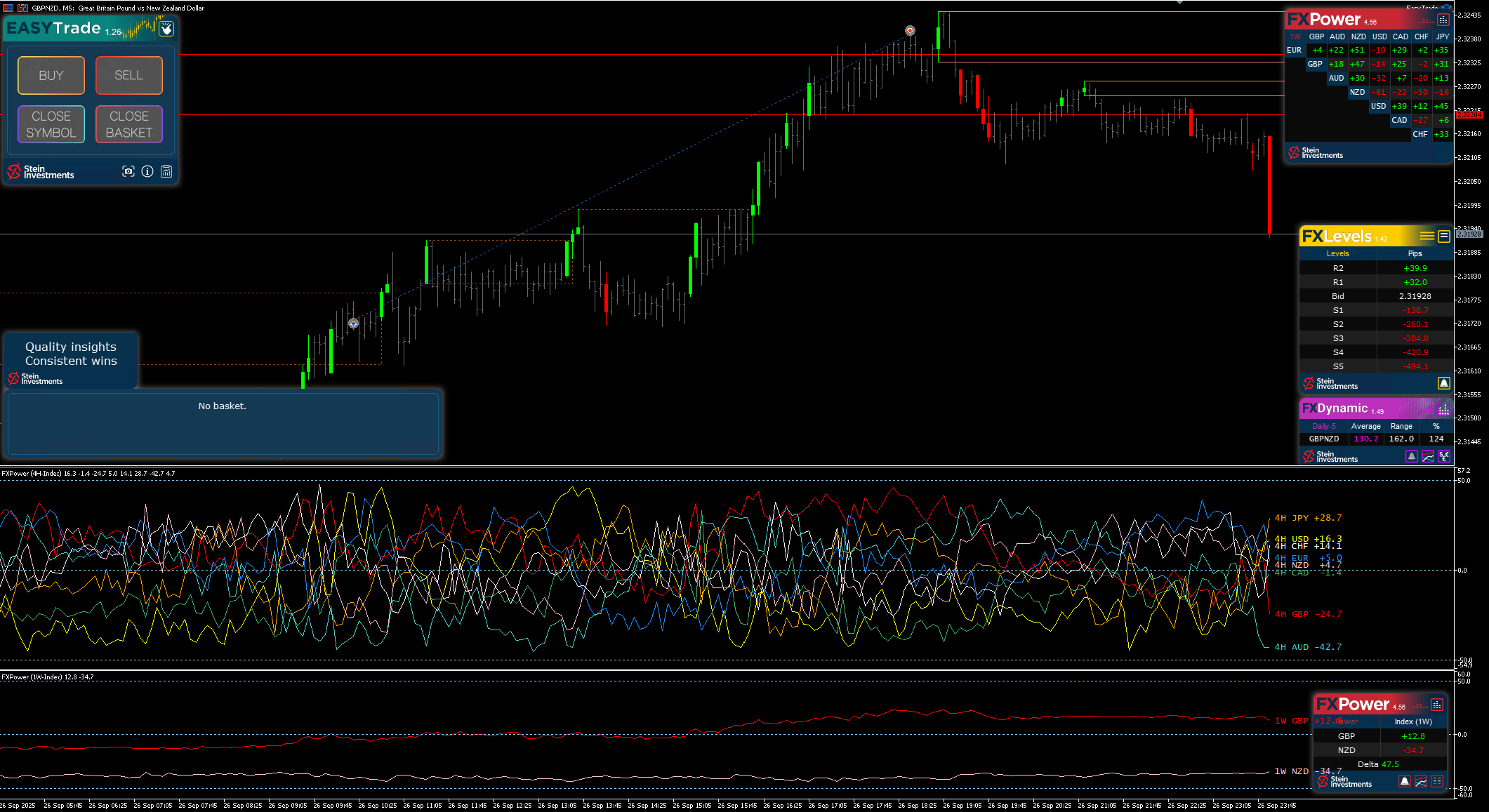Open the EASYTrade info icon
The image size is (1489, 812).
tap(147, 171)
